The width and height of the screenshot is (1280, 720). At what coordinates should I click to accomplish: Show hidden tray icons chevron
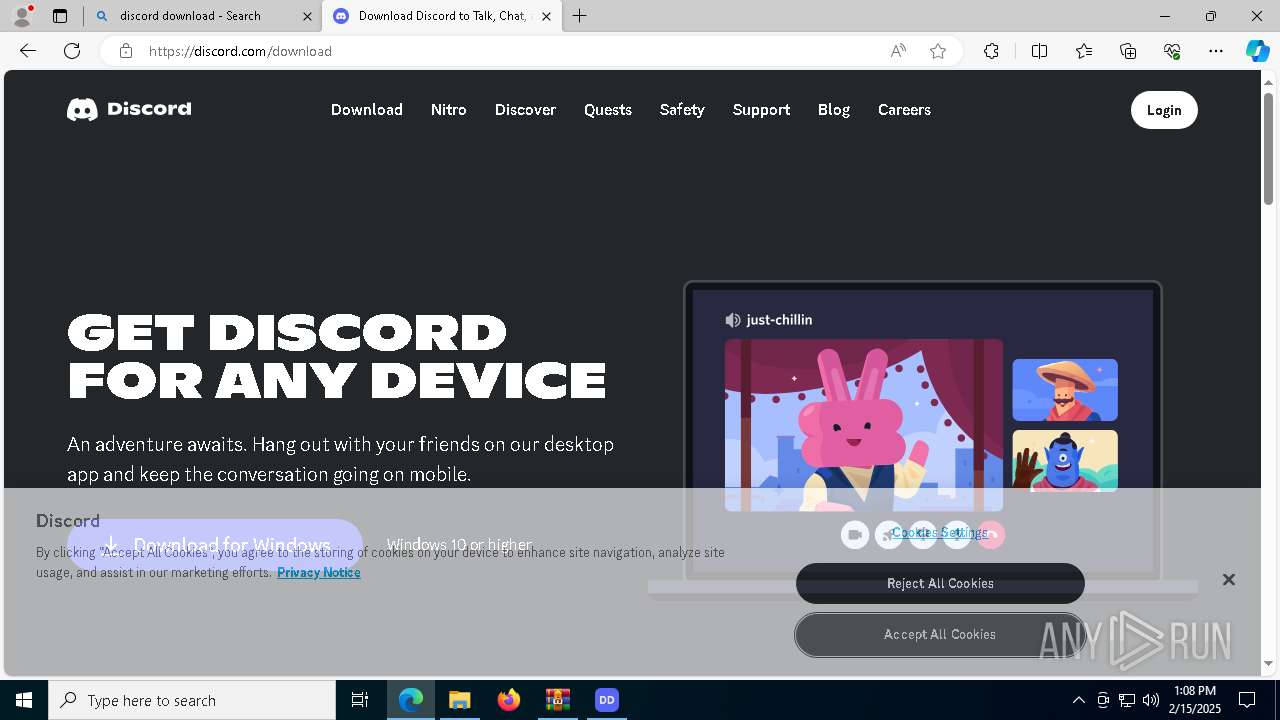pyautogui.click(x=1078, y=700)
